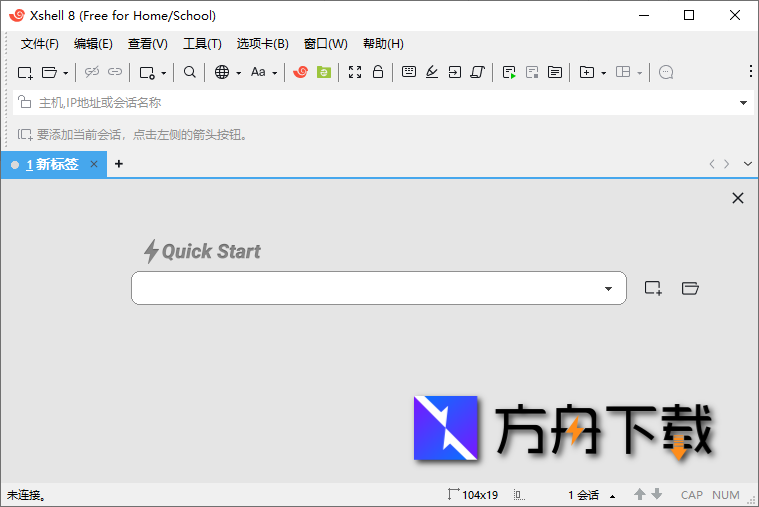Expand the Open Session dropdown arrow

point(65,73)
